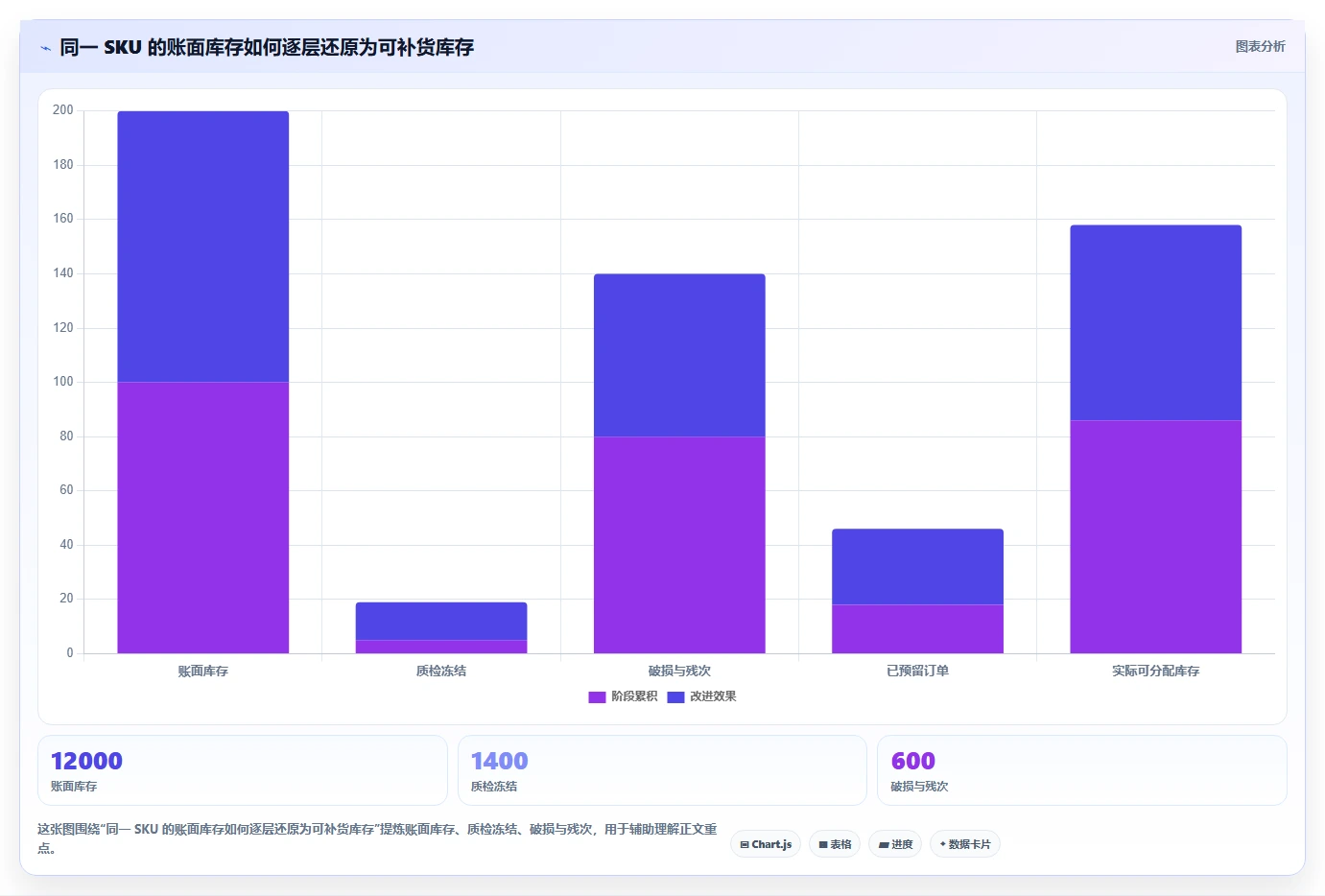
Task: Select the 表格 tag chip
Action: point(835,844)
